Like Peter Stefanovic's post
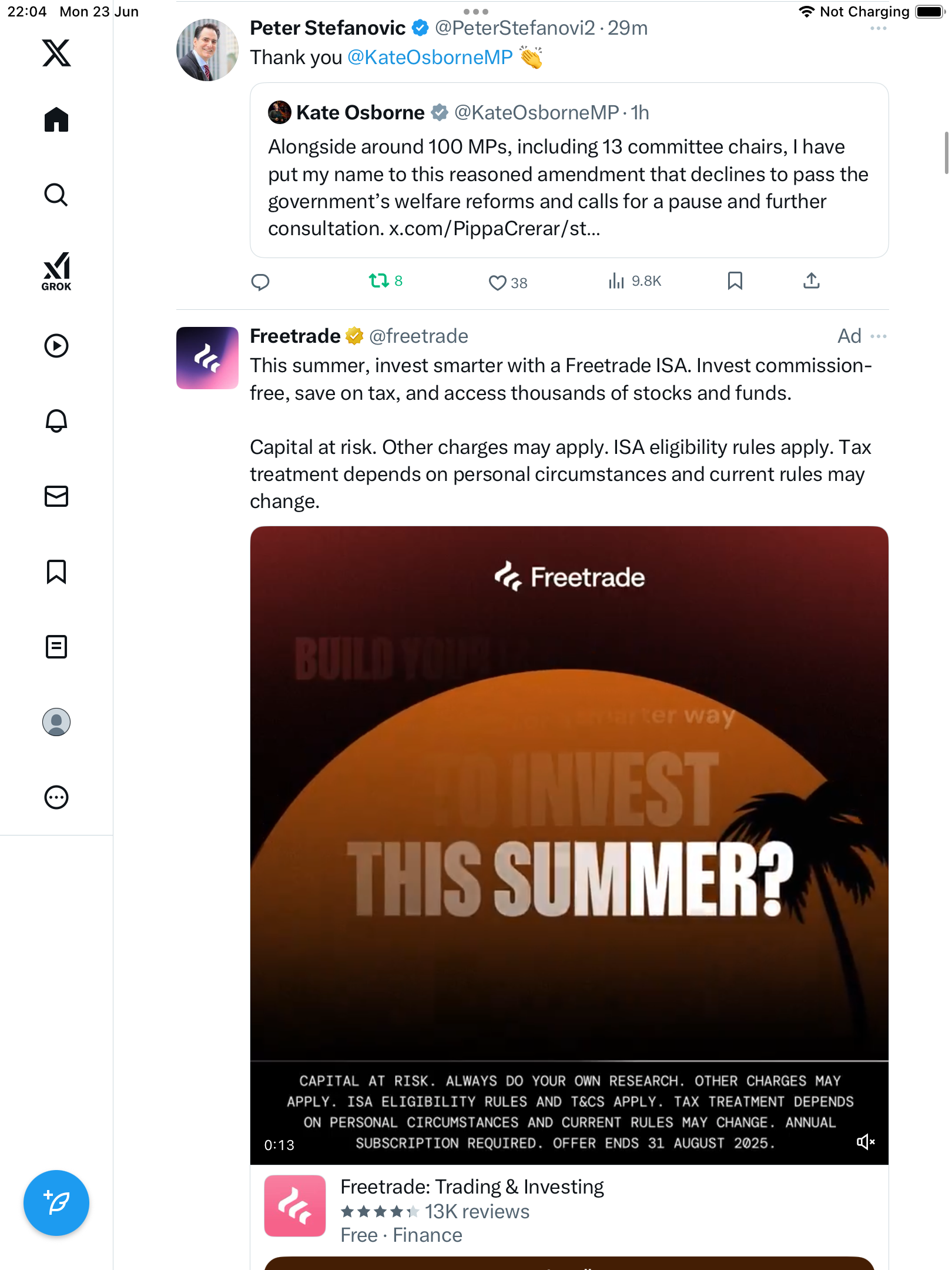 [x=508, y=283]
